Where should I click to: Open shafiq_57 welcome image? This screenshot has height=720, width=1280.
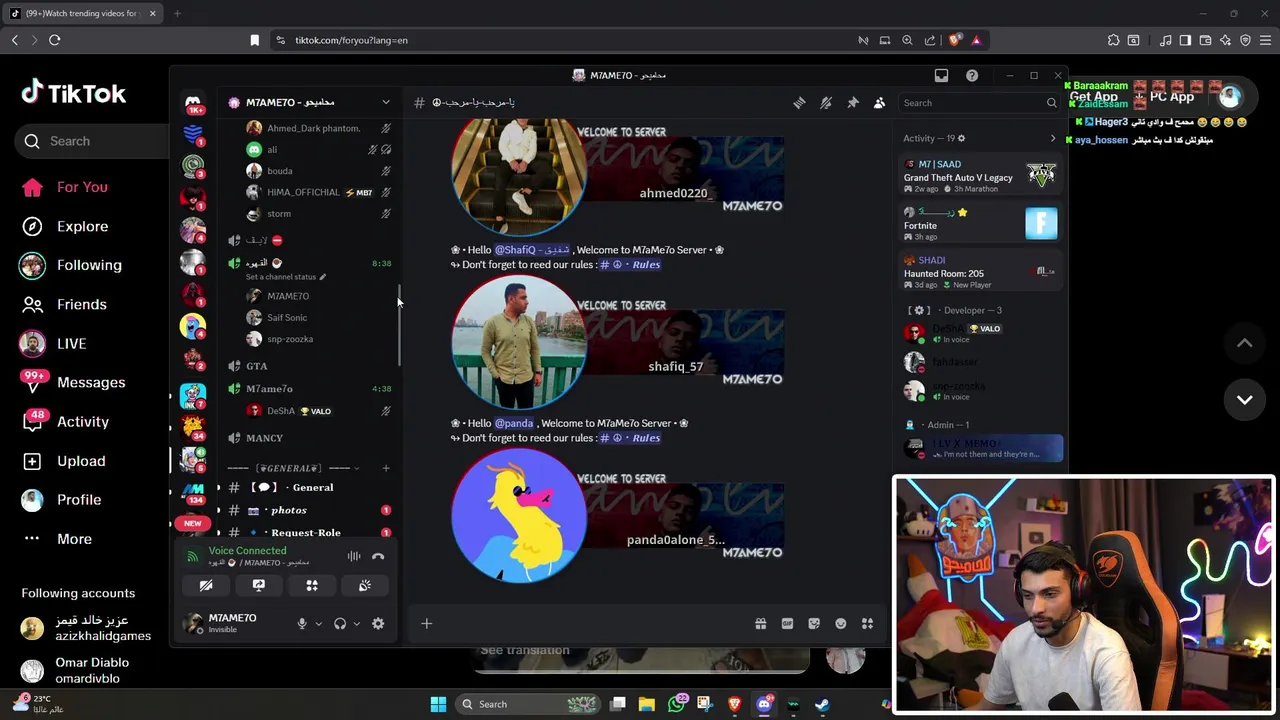(617, 342)
